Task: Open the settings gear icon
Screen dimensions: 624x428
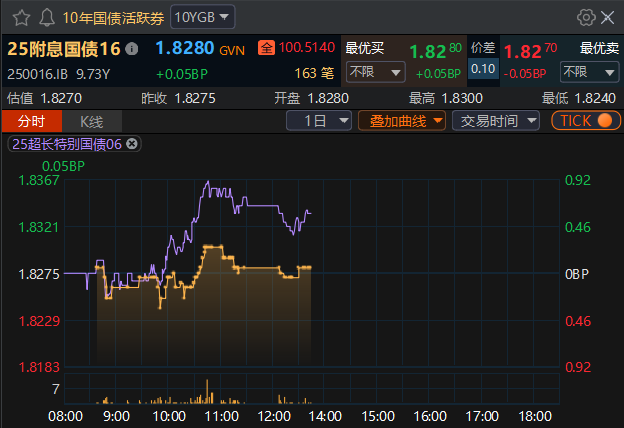Action: (586, 17)
